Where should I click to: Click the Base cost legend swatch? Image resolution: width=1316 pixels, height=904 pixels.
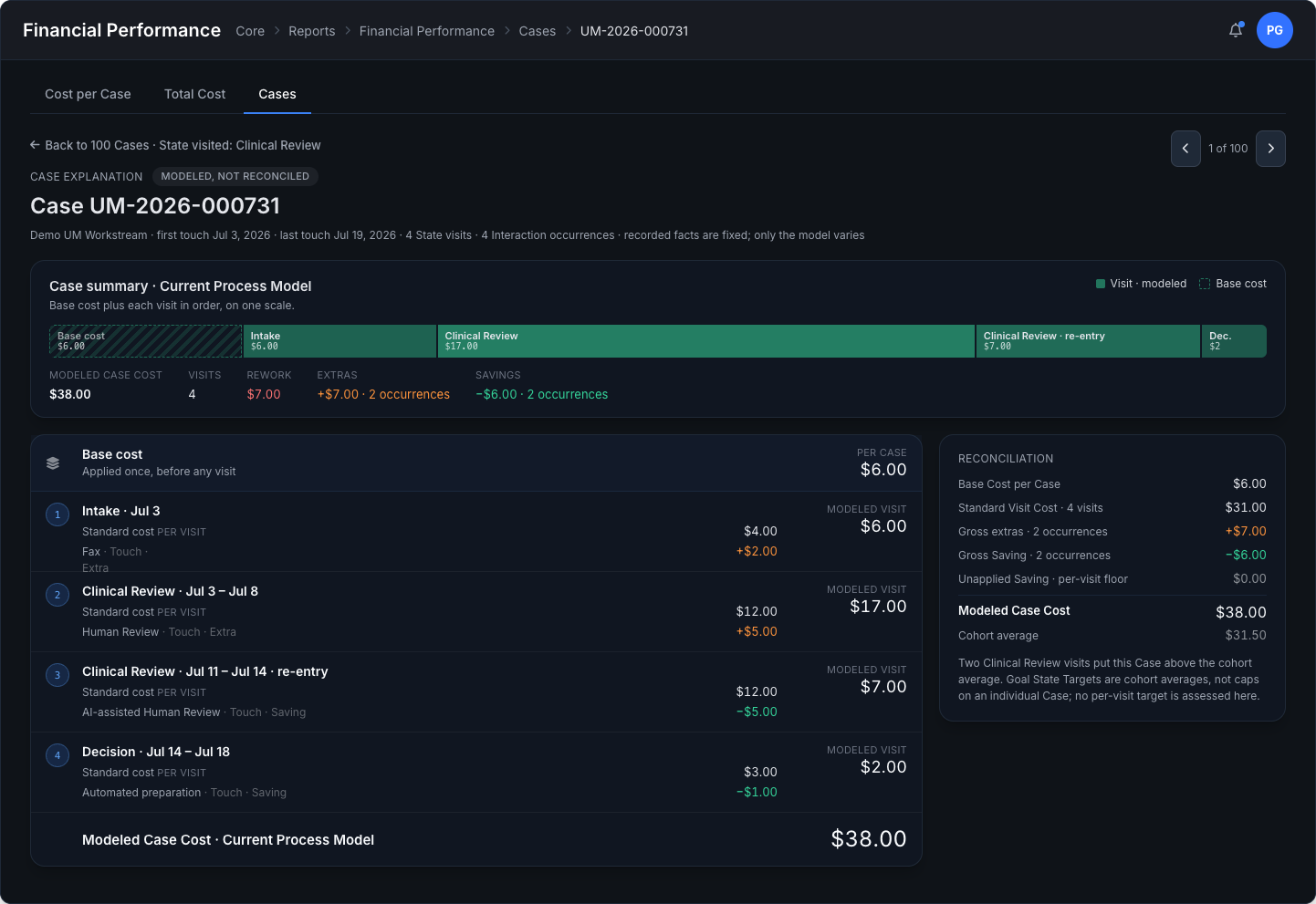click(x=1205, y=284)
